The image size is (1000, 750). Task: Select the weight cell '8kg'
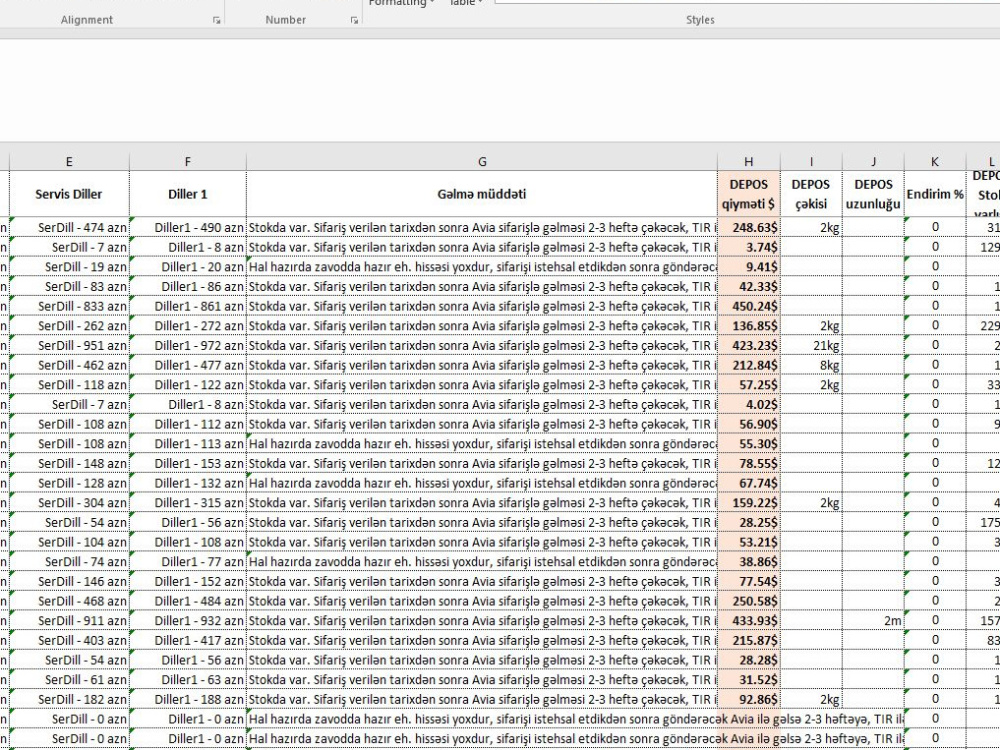coord(811,365)
